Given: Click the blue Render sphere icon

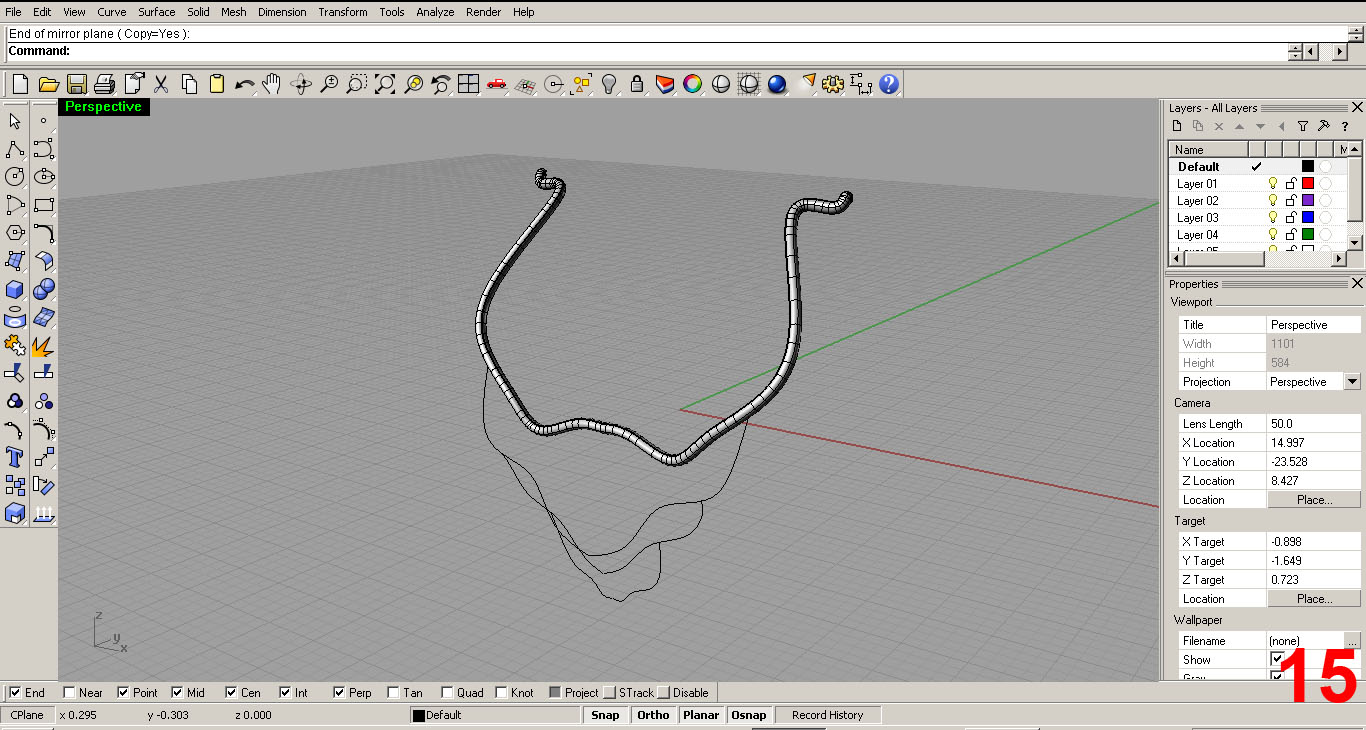Looking at the screenshot, I should pos(777,84).
